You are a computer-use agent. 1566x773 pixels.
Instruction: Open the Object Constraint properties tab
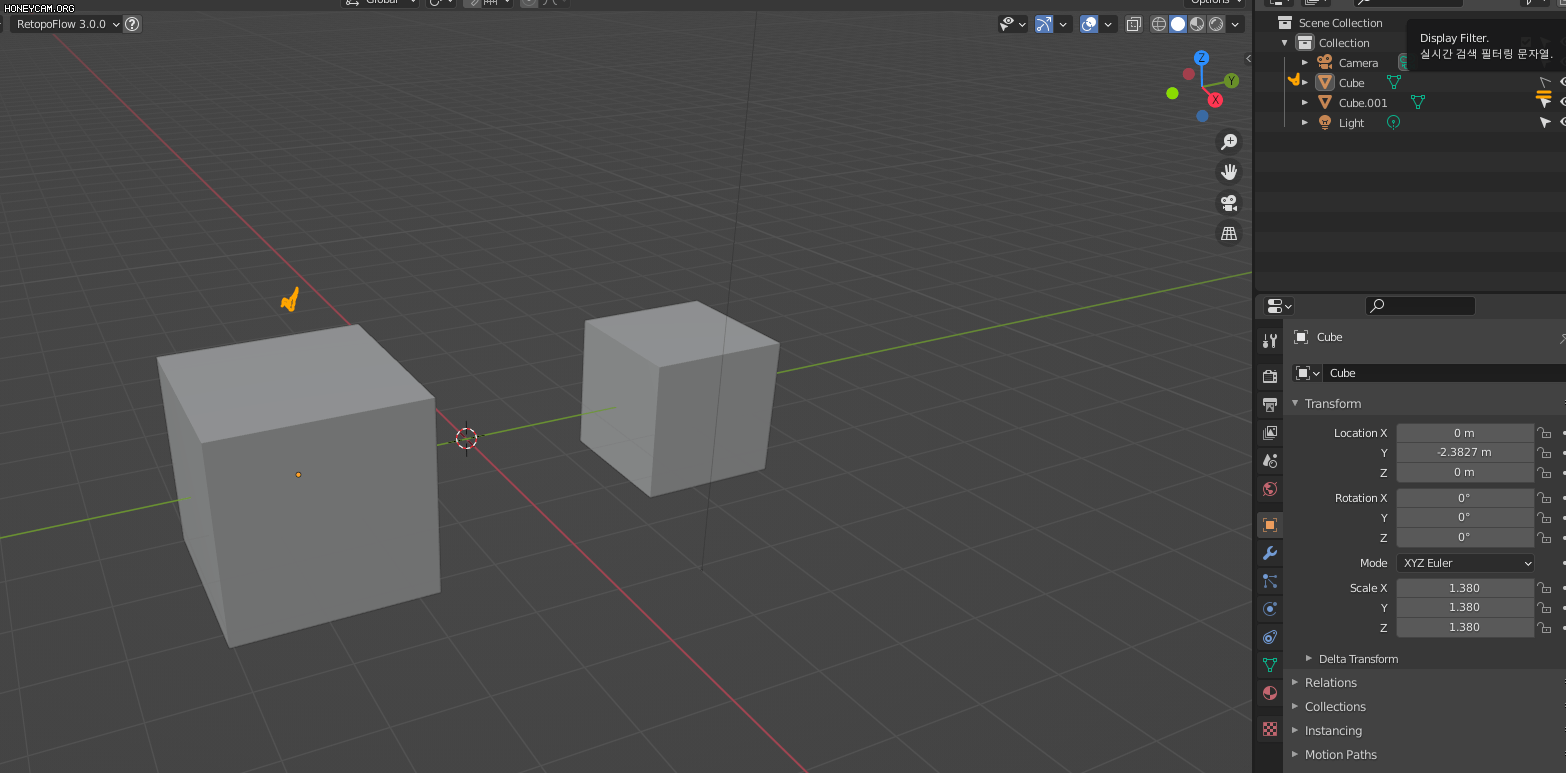pos(1270,636)
